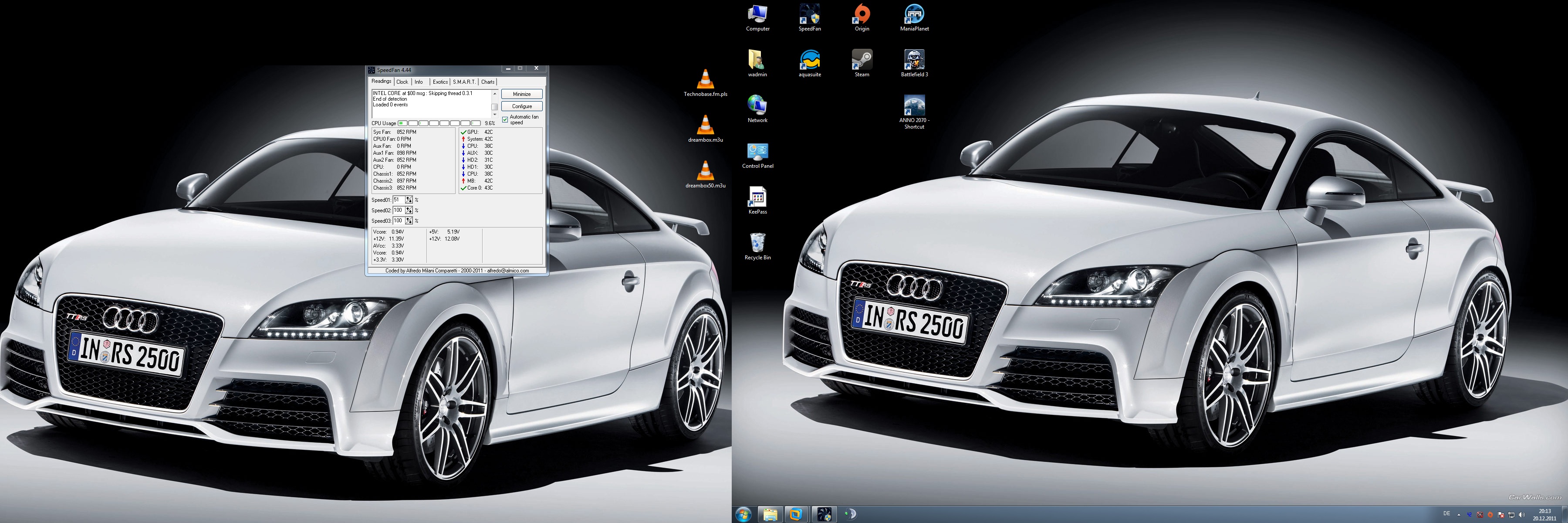This screenshot has height=523, width=1568.
Task: Open the Action Center flag tray icon
Action: [x=1501, y=515]
